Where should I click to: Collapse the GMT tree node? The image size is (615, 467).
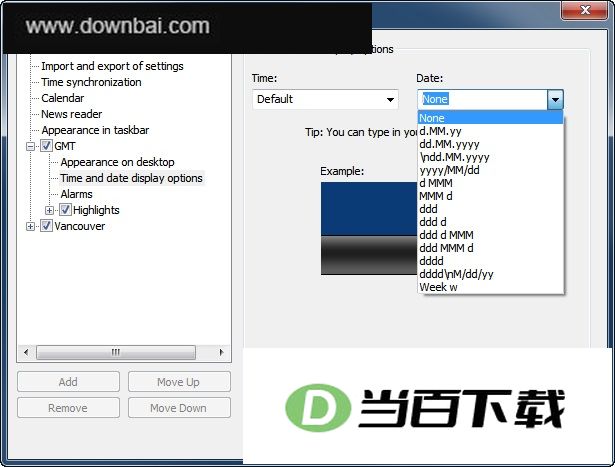(30, 147)
